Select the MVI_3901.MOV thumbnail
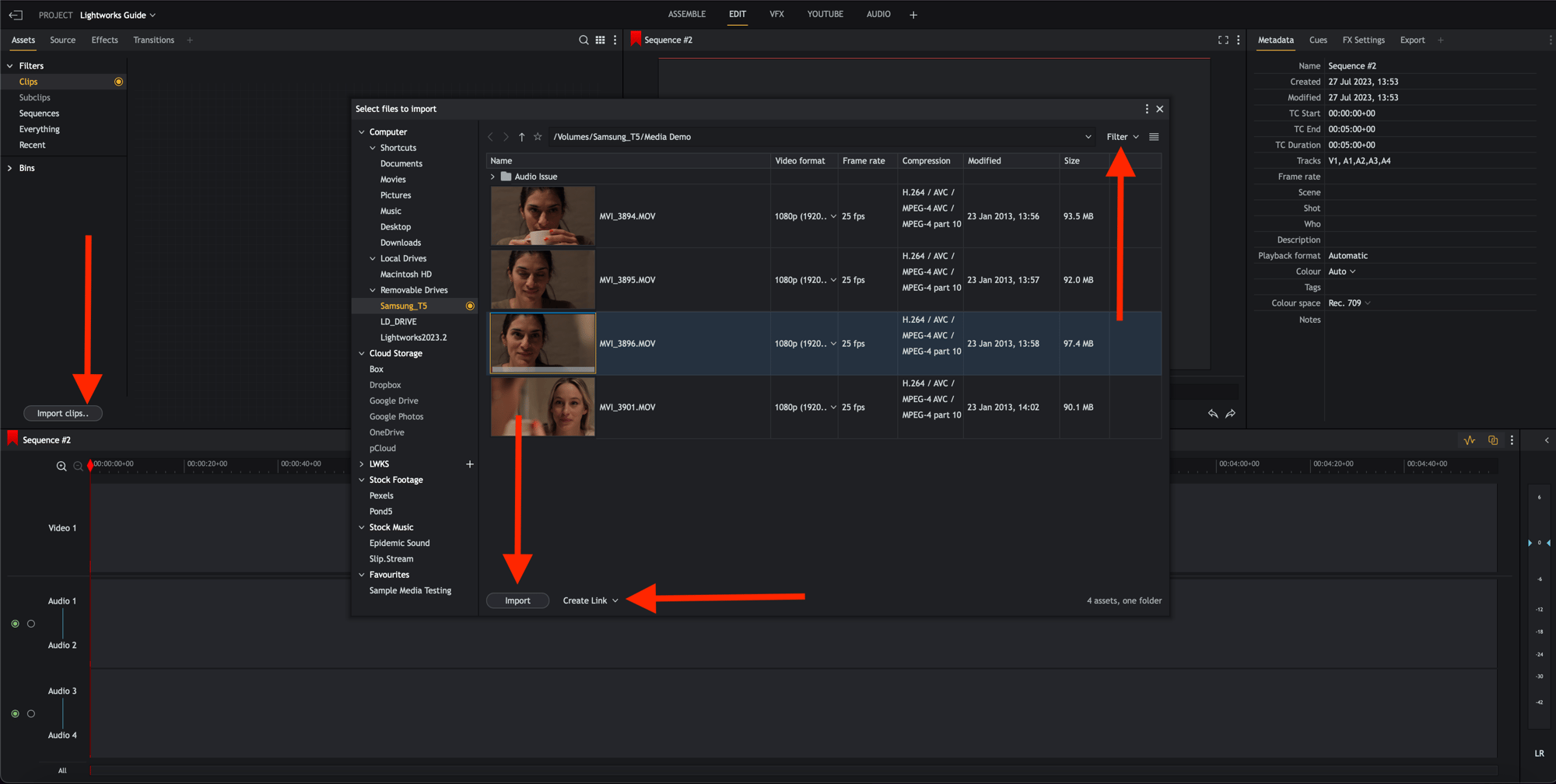The image size is (1556, 784). (x=542, y=406)
